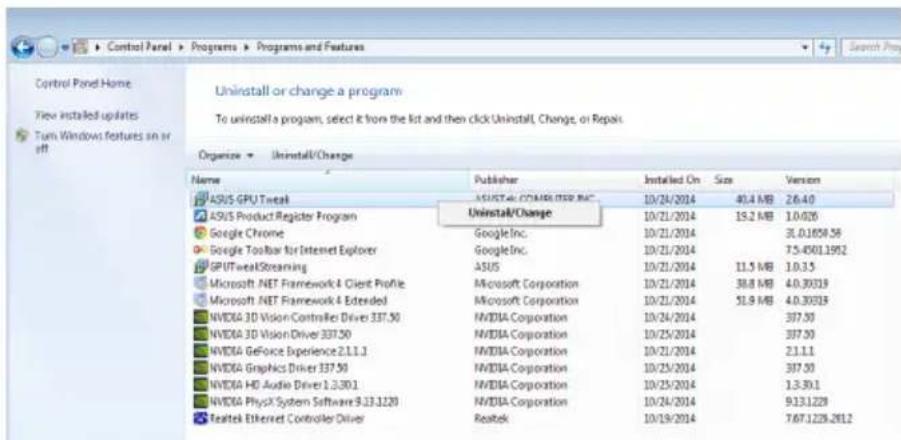Choose Uninstall/Change in the context menu

[x=510, y=213]
